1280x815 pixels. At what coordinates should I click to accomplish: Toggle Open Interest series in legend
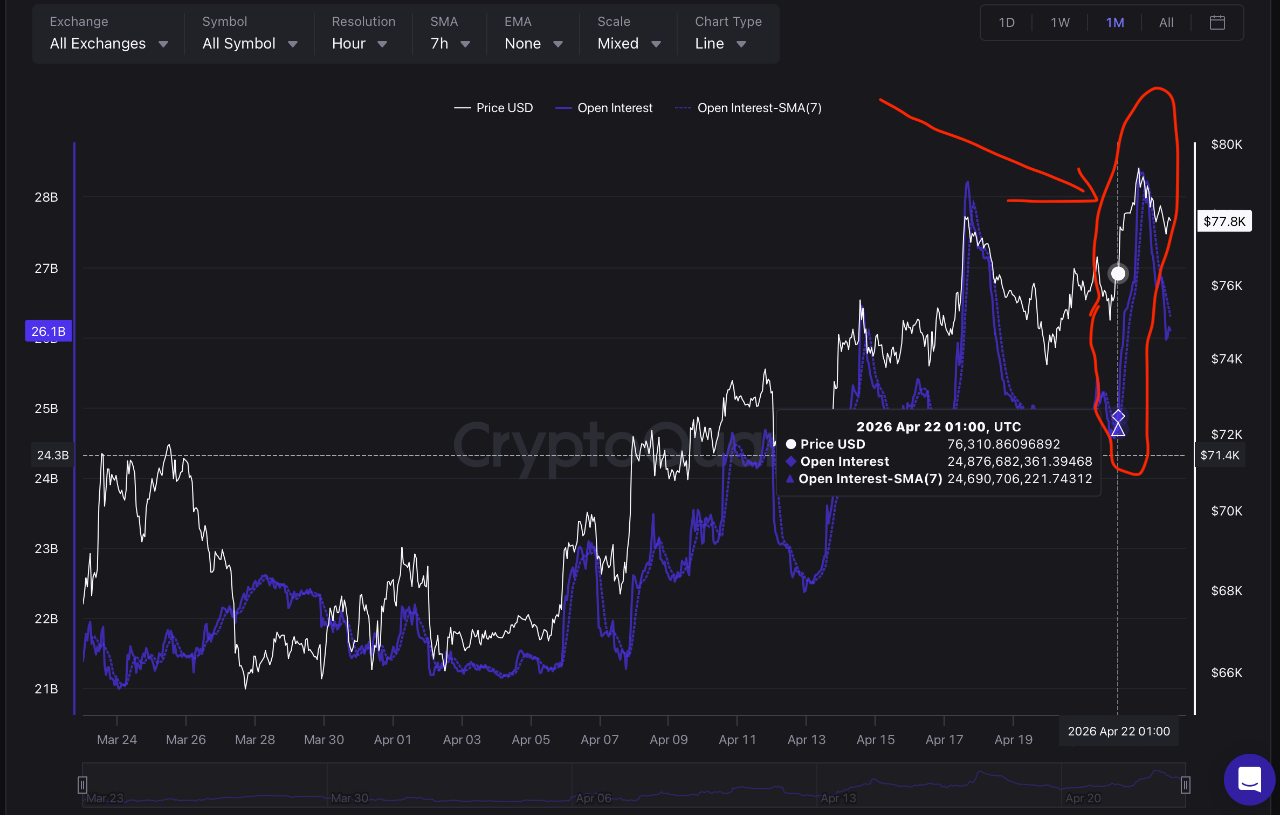(604, 108)
